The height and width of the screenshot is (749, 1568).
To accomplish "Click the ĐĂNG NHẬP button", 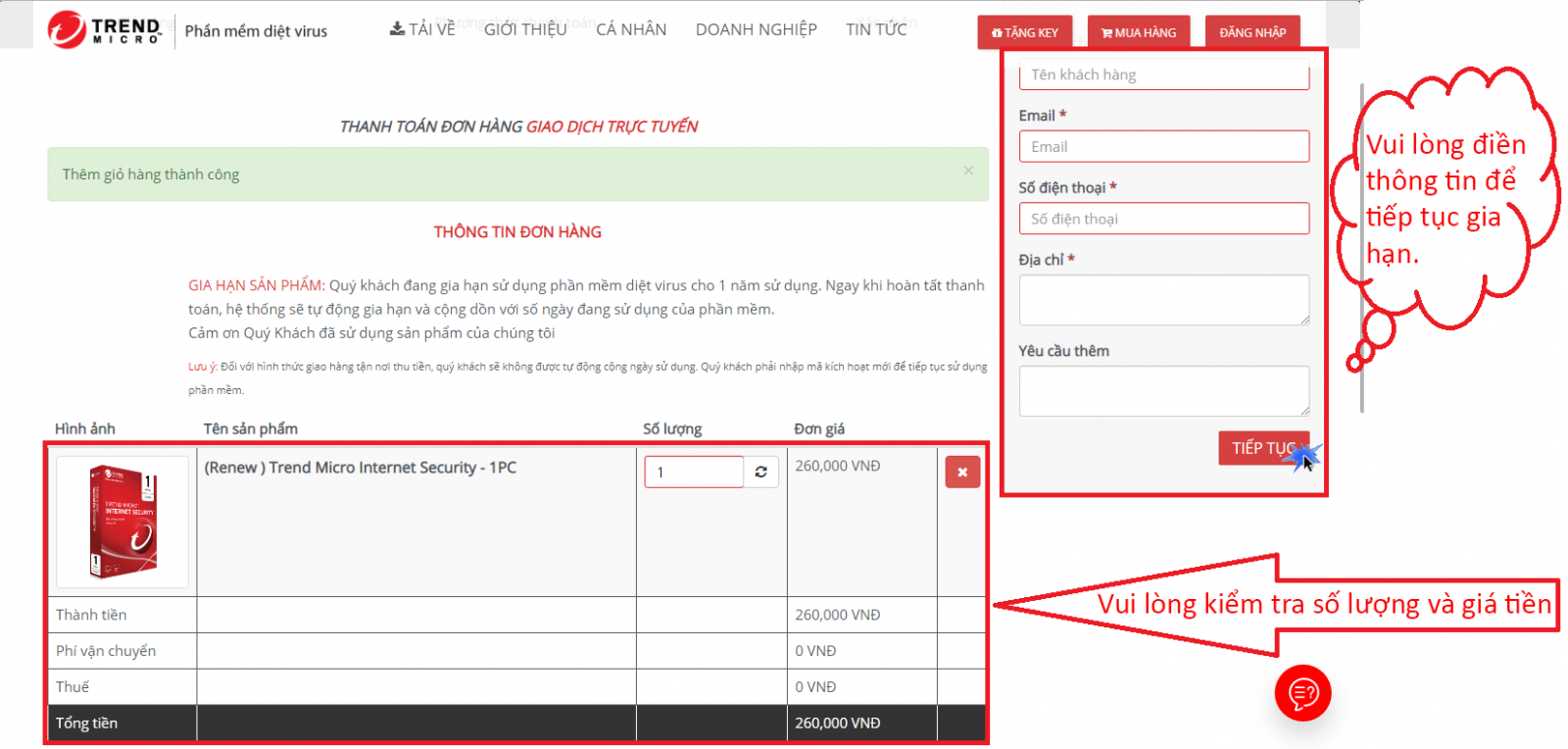I will (1252, 32).
